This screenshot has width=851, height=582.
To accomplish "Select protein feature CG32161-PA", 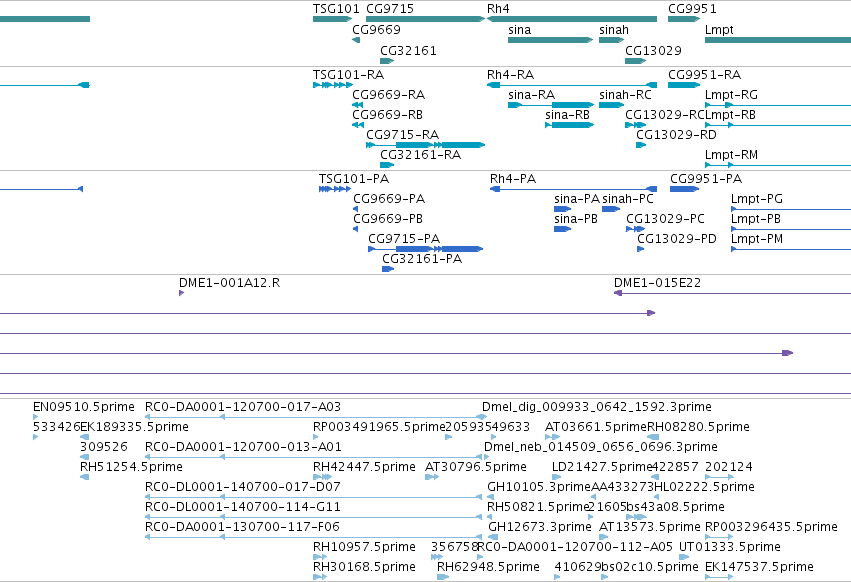I will pyautogui.click(x=388, y=269).
